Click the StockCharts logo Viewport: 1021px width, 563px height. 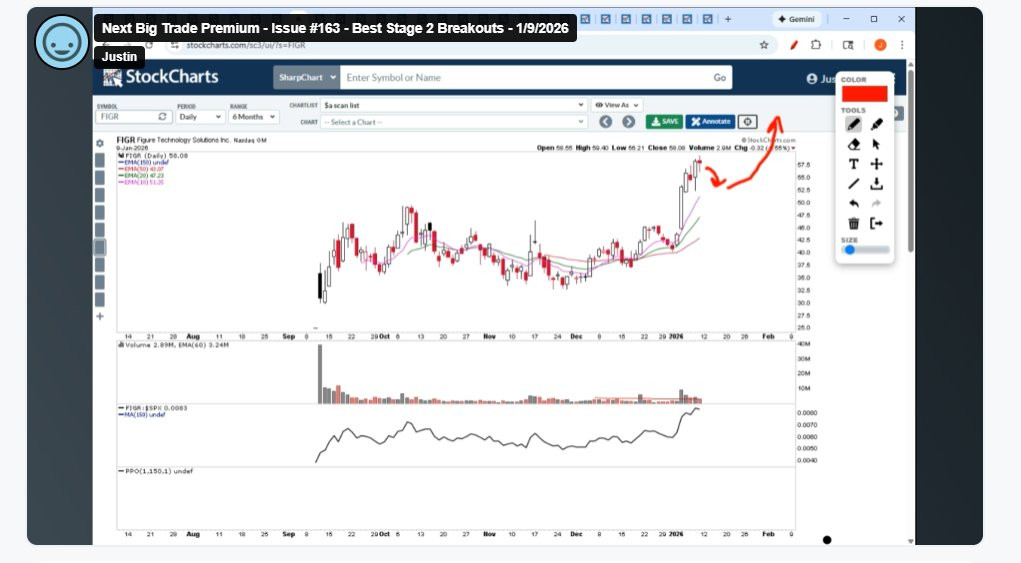coord(161,77)
